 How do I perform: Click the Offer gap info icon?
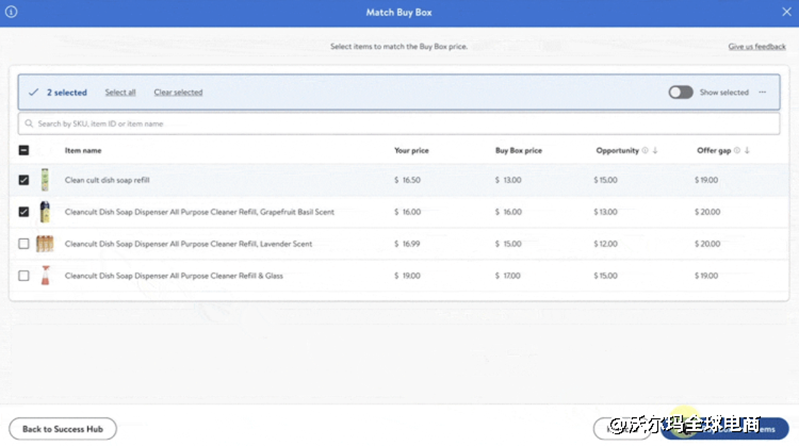click(737, 151)
